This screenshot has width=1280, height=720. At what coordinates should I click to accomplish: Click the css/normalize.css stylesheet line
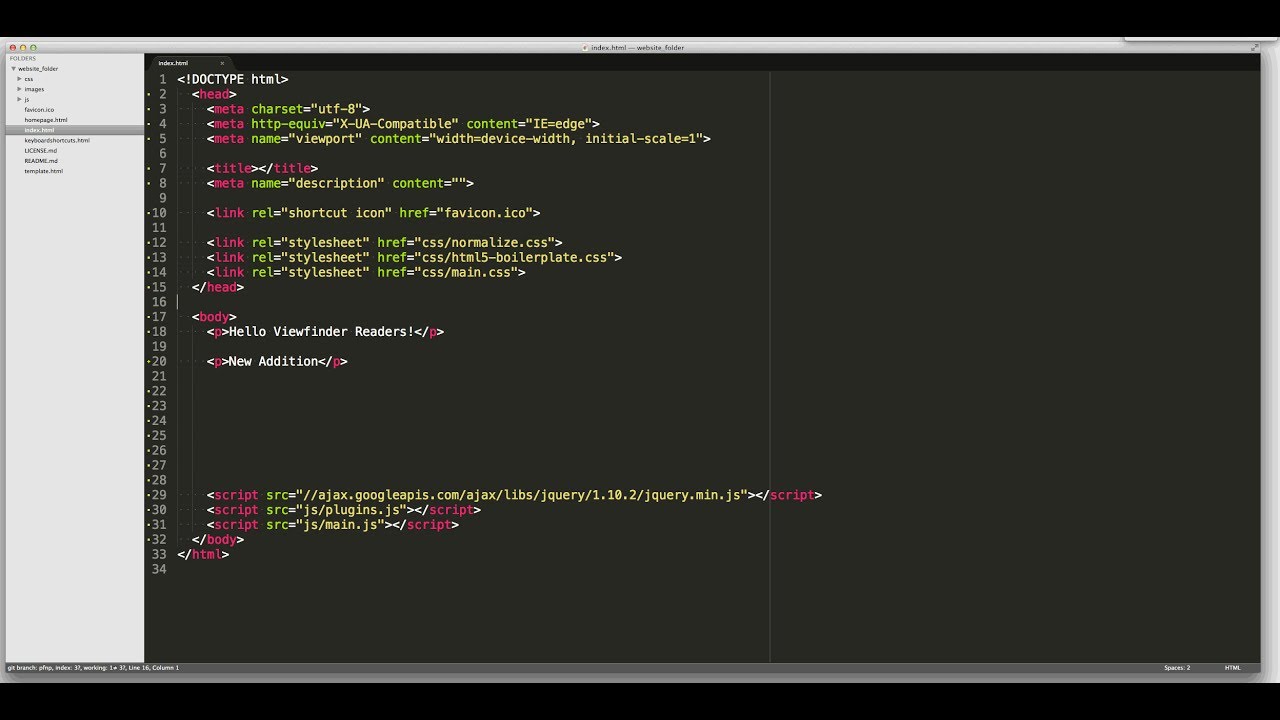point(385,242)
